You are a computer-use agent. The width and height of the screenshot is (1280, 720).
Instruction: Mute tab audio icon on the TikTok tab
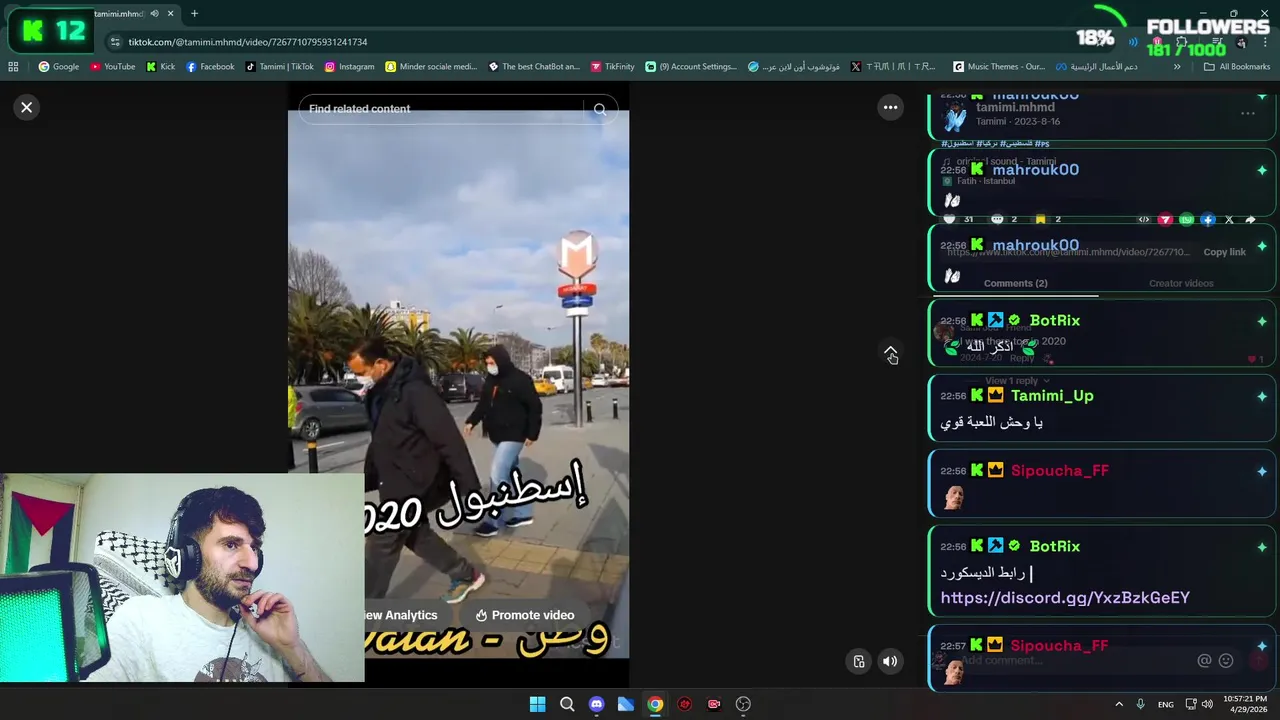tap(154, 14)
